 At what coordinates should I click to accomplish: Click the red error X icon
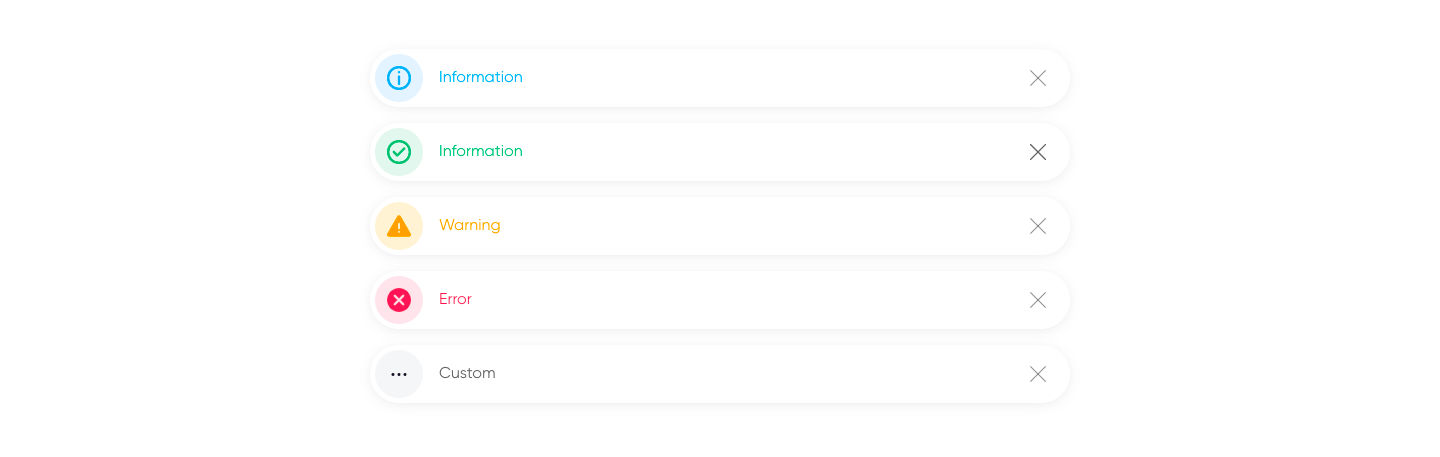pyautogui.click(x=399, y=300)
